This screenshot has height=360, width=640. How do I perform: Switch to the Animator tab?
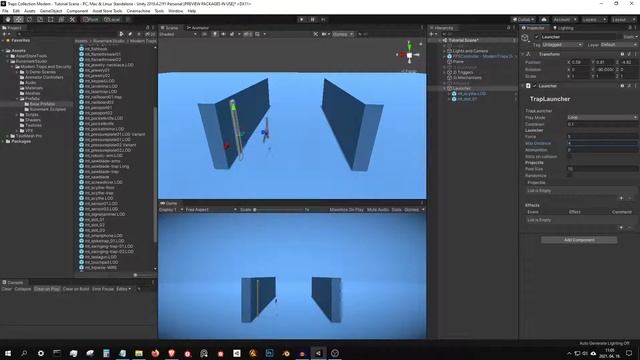coord(198,28)
